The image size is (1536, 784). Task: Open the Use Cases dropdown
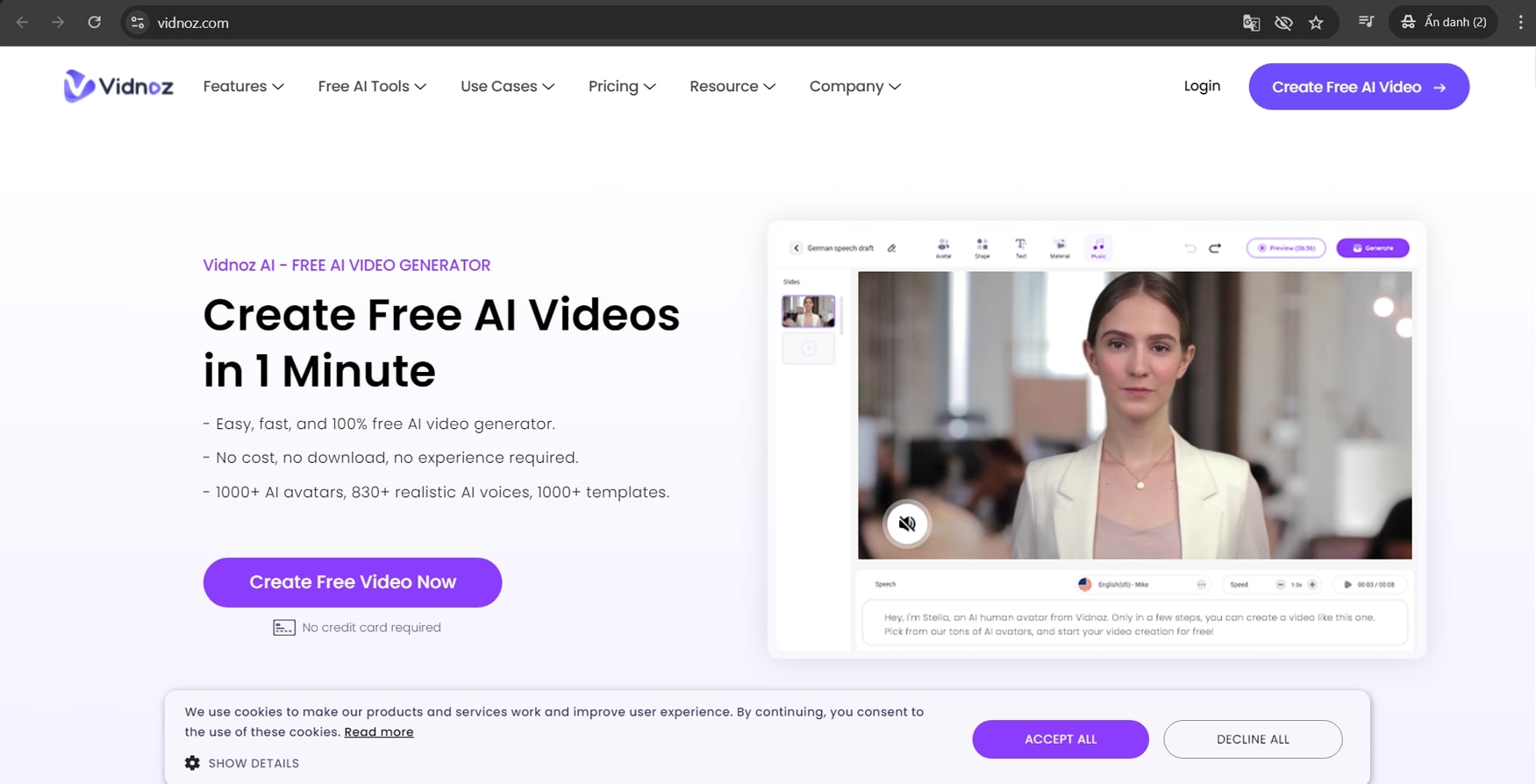507,86
